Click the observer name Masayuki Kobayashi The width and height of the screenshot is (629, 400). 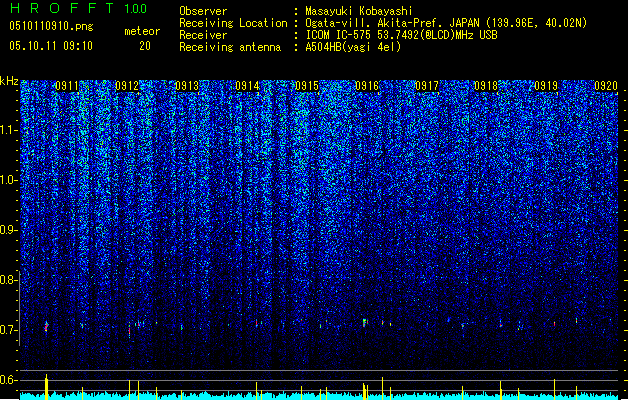(359, 11)
